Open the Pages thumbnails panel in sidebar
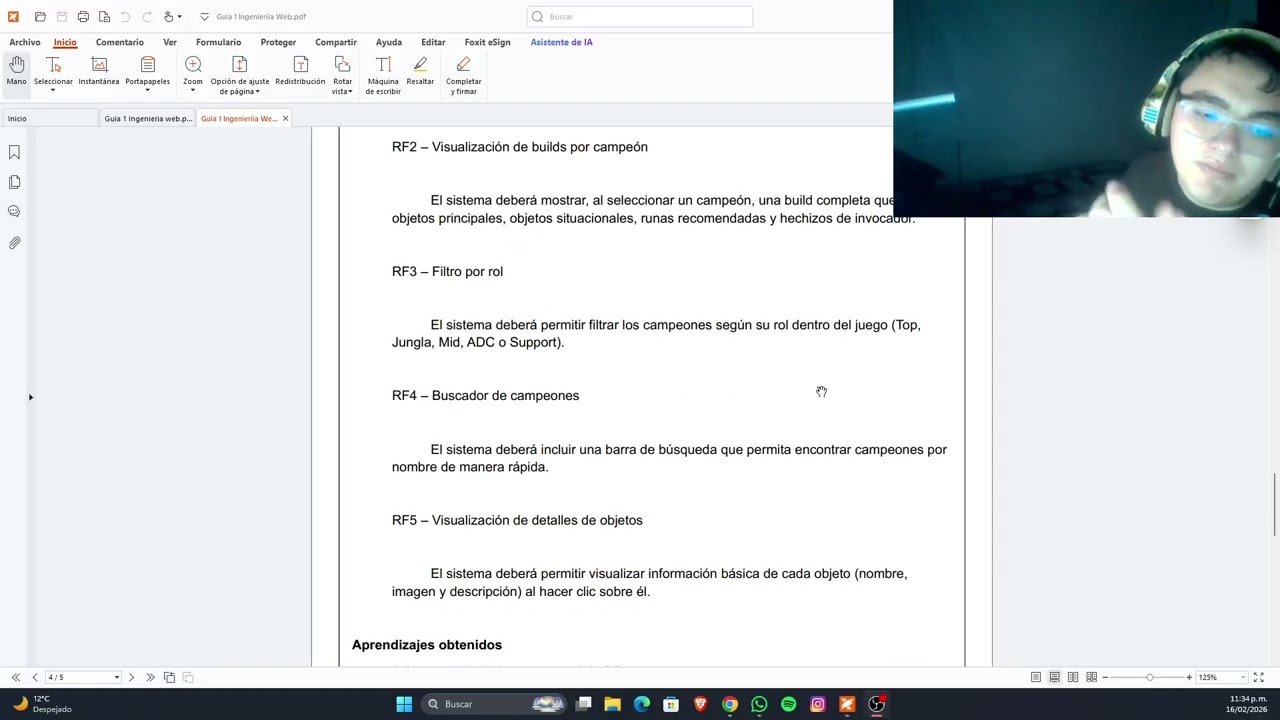Screen dimensions: 1280x720 pyautogui.click(x=14, y=182)
